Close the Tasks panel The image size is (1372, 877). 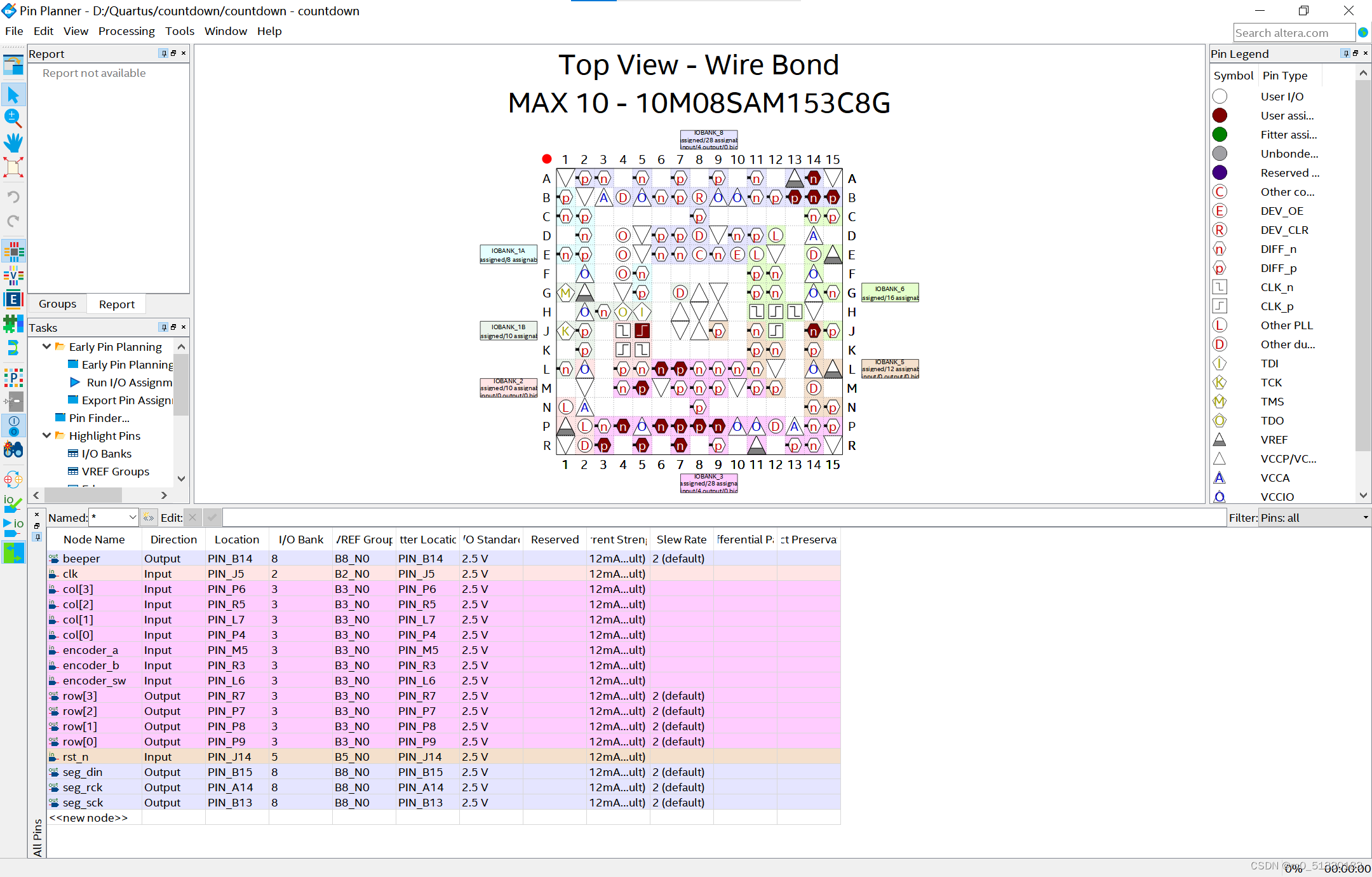click(x=184, y=327)
